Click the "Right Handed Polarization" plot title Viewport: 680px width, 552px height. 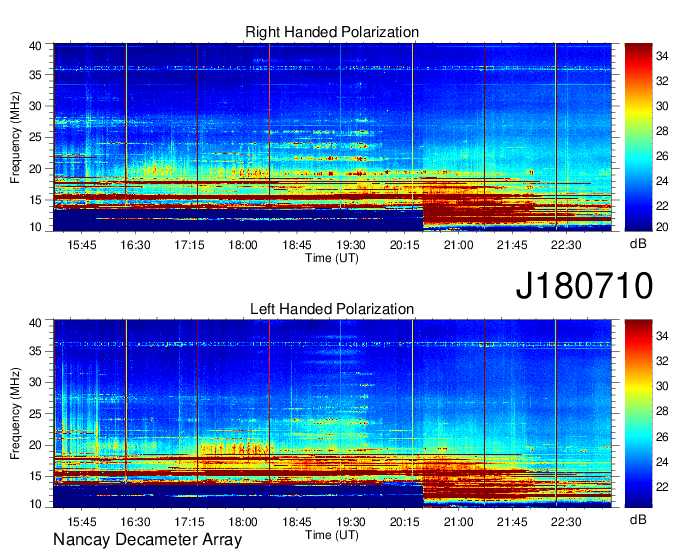332,32
